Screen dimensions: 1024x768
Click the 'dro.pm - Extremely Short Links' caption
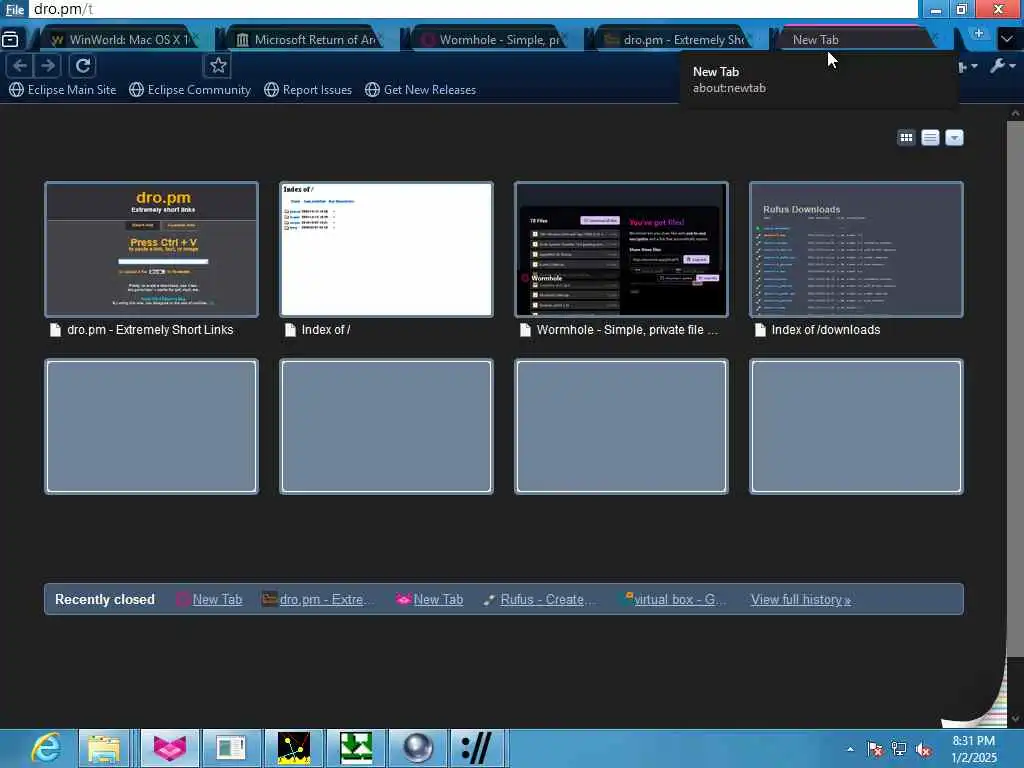[x=150, y=330]
